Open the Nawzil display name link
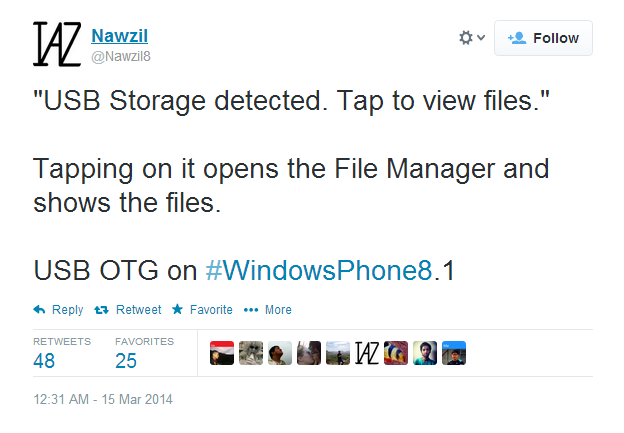Image resolution: width=624 pixels, height=433 pixels. [x=120, y=36]
